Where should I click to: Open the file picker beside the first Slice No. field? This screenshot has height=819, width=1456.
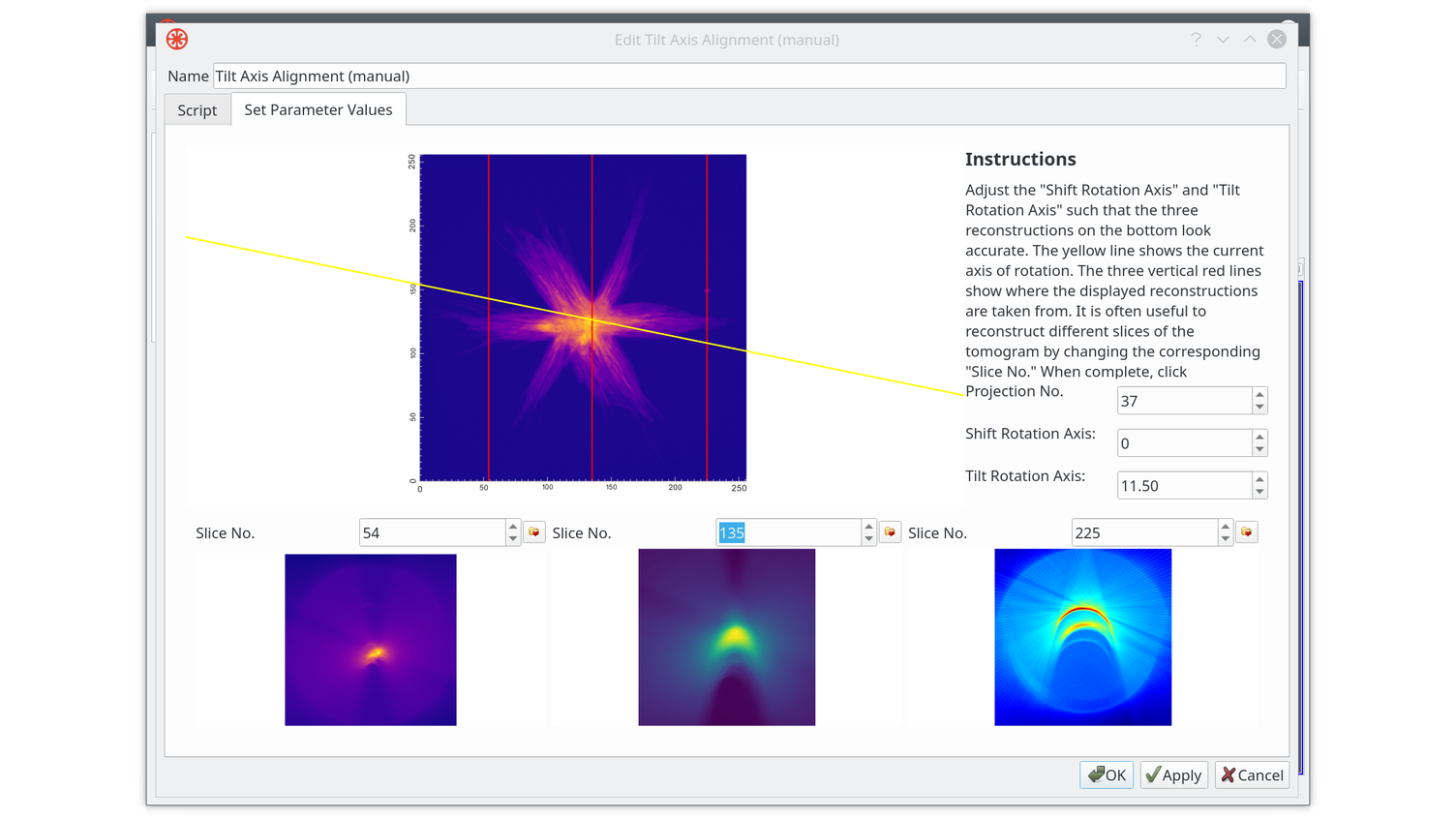(534, 531)
